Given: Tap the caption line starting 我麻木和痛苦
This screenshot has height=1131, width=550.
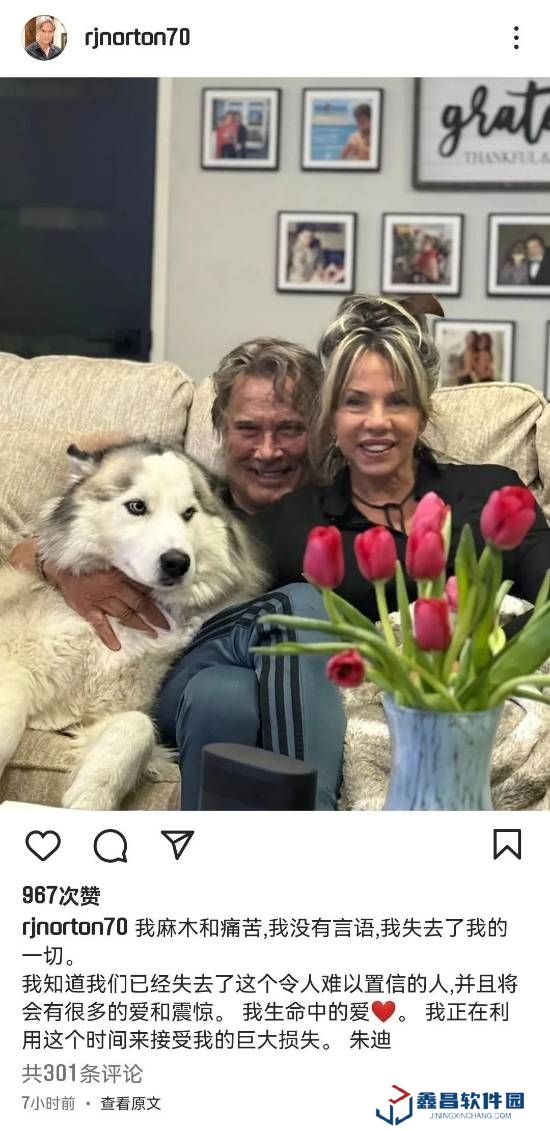Looking at the screenshot, I should [x=265, y=943].
